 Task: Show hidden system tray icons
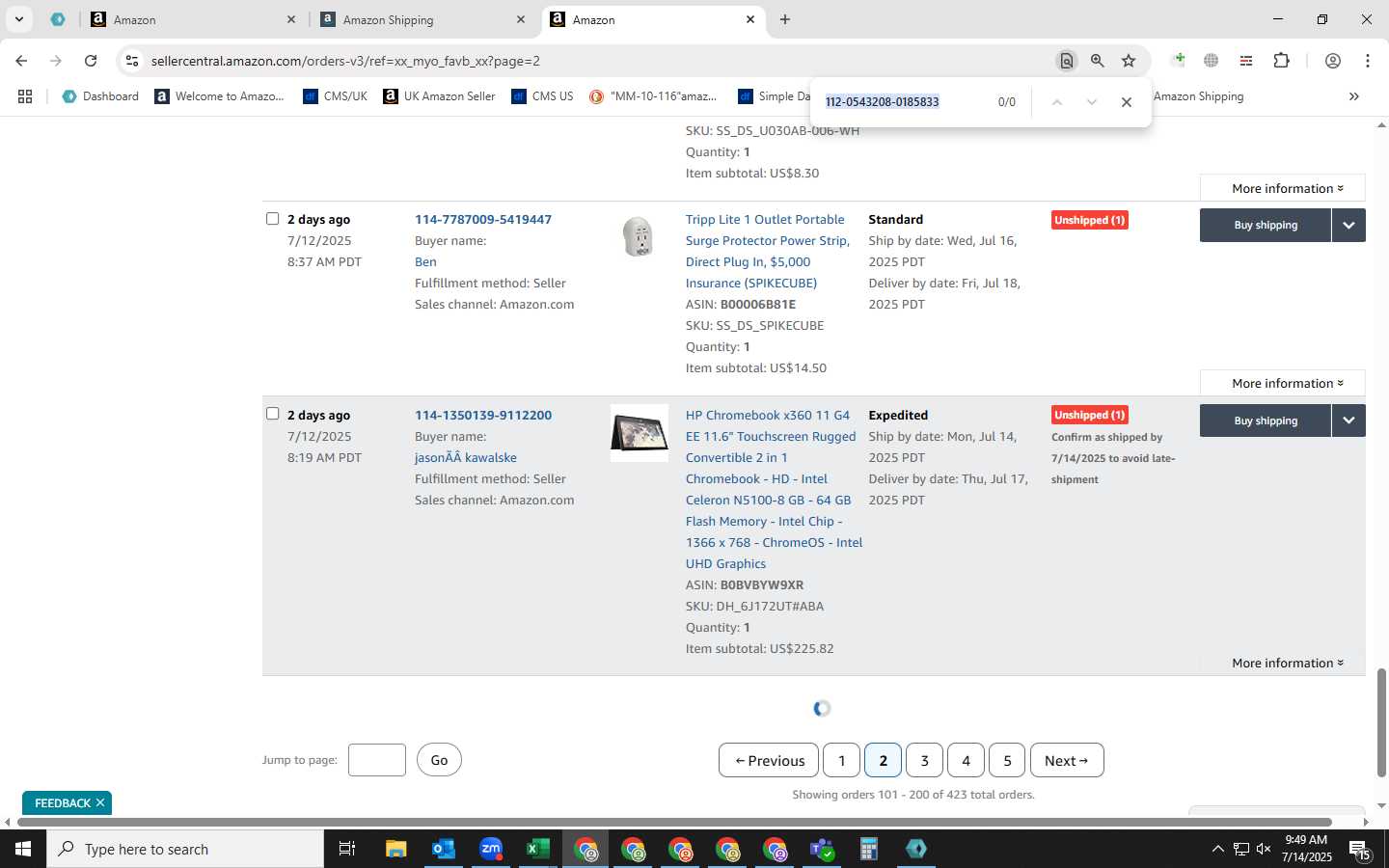(x=1217, y=849)
